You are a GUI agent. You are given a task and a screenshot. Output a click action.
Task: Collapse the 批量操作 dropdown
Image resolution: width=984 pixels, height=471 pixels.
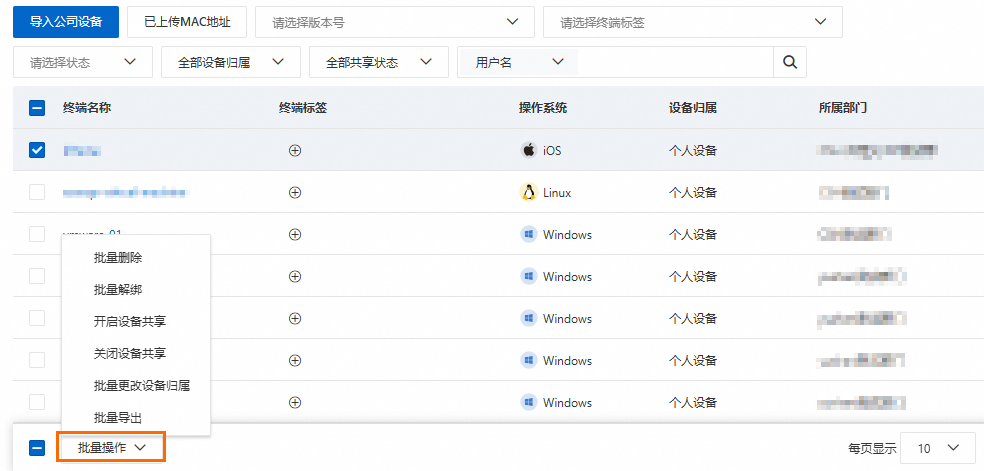click(x=111, y=447)
